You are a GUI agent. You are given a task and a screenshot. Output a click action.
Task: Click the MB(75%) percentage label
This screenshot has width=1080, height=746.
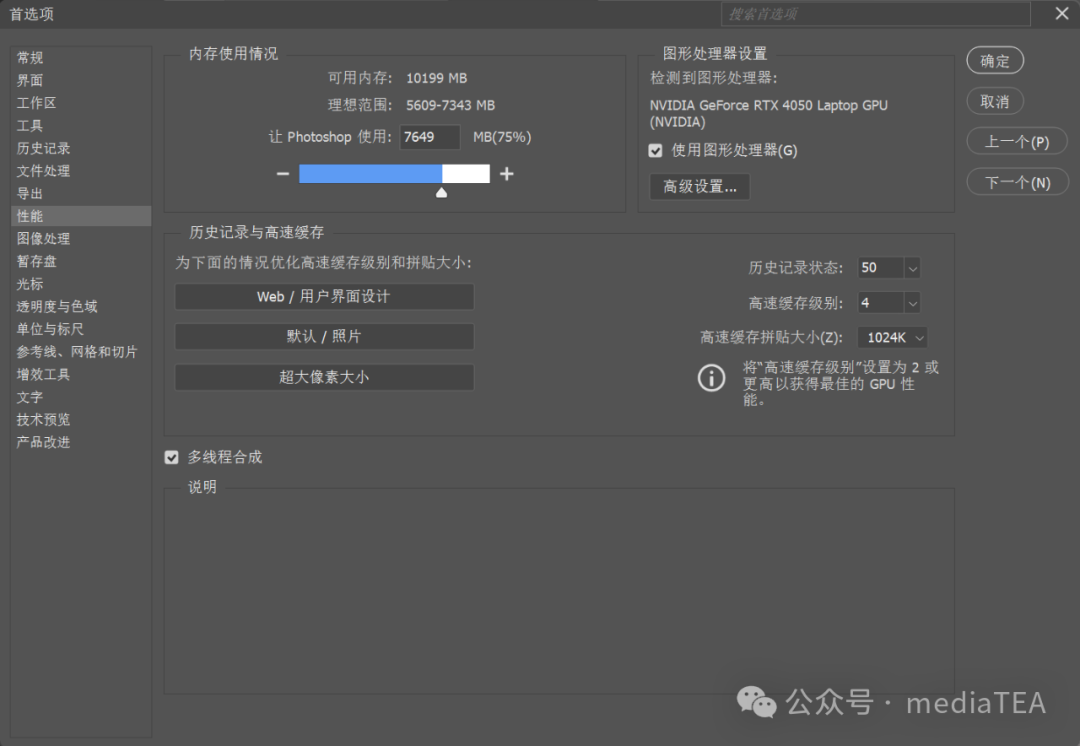[x=502, y=137]
